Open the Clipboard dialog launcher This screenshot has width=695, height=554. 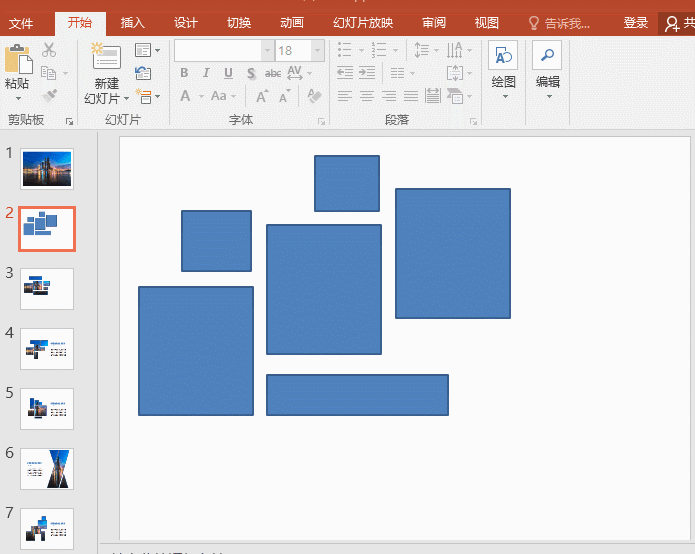coord(69,121)
